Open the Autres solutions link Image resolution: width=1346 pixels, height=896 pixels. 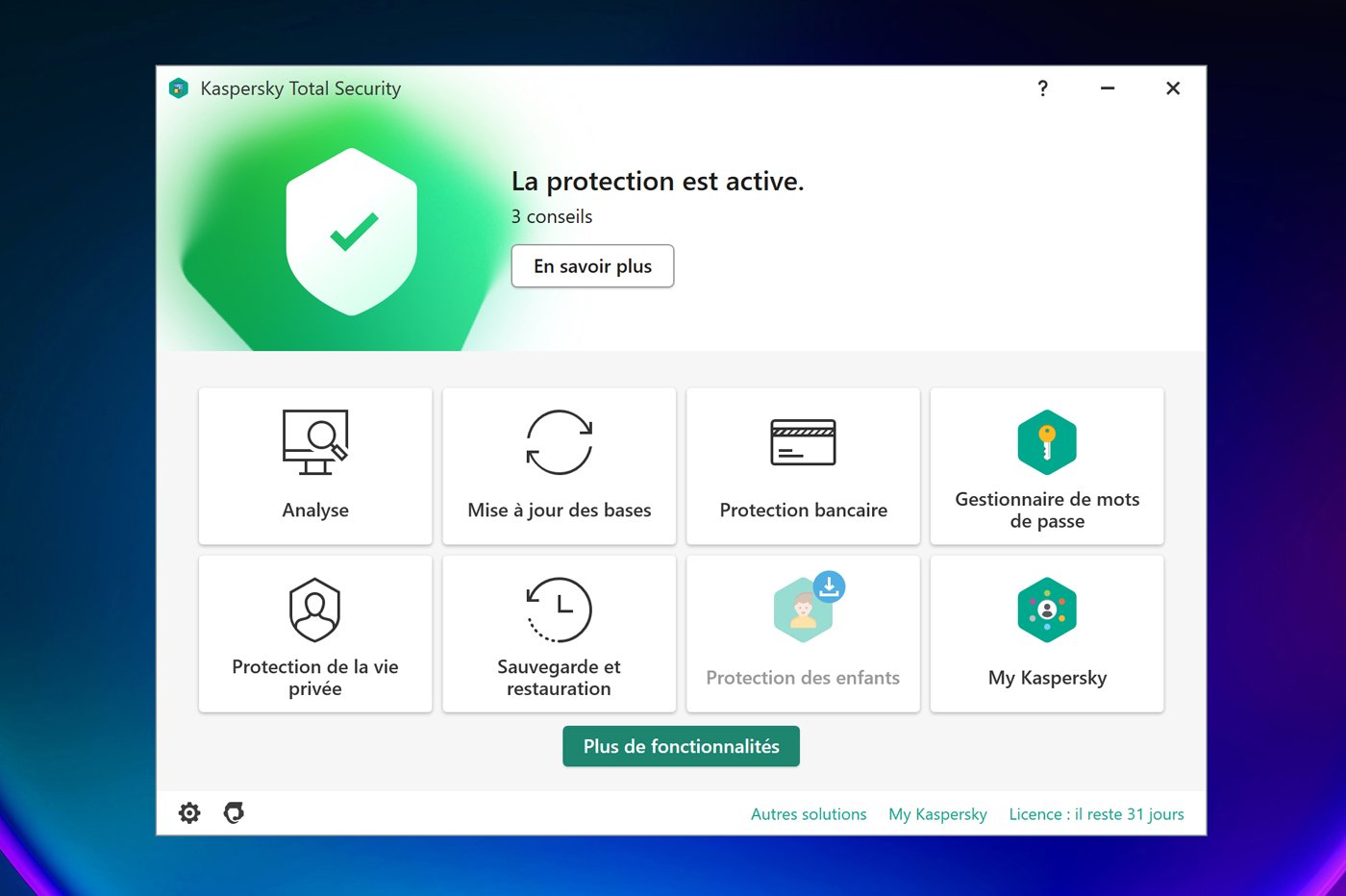pyautogui.click(x=809, y=814)
